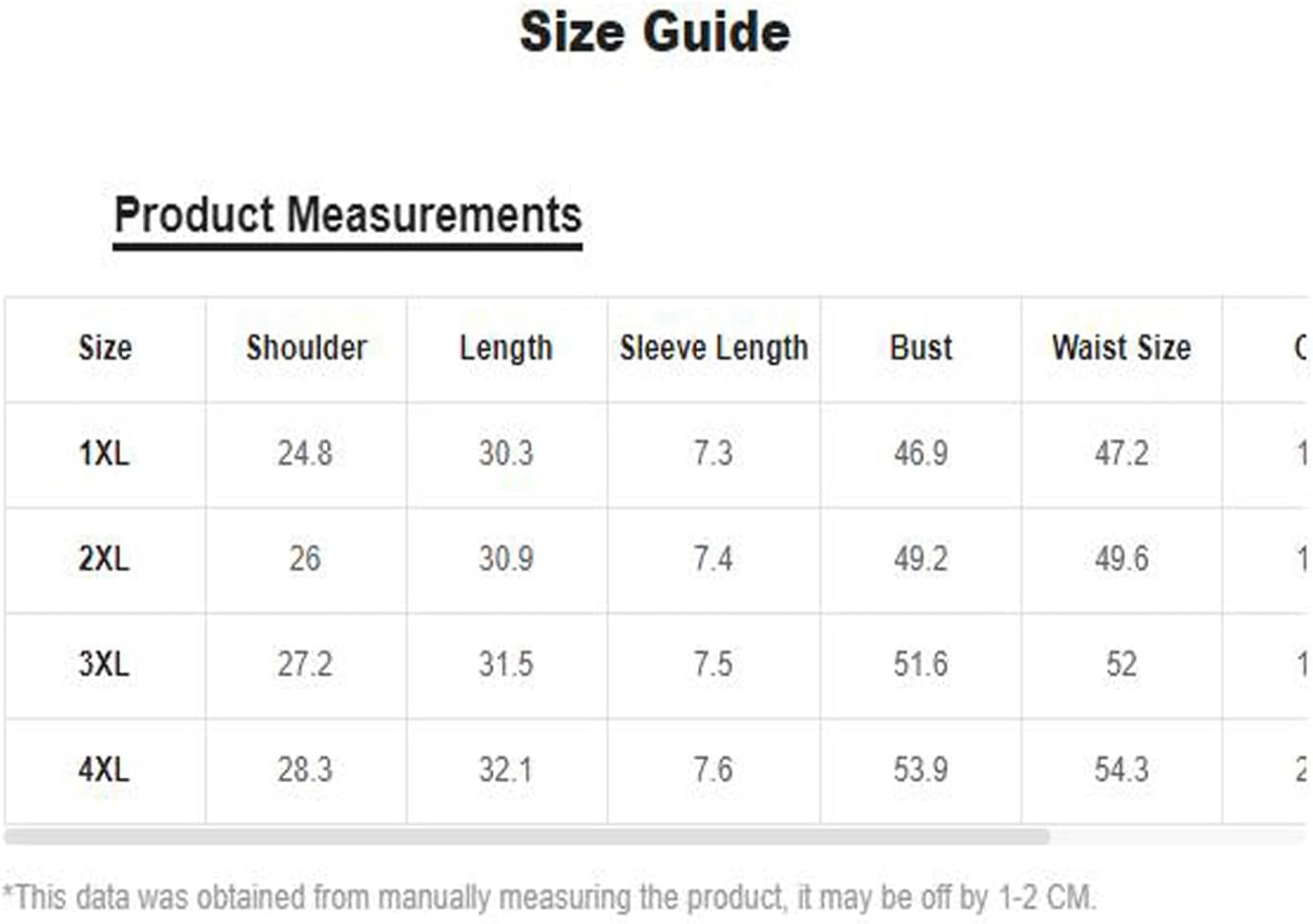The image size is (1313, 924).
Task: Click the manual measurement disclaimer note
Action: tap(550, 898)
